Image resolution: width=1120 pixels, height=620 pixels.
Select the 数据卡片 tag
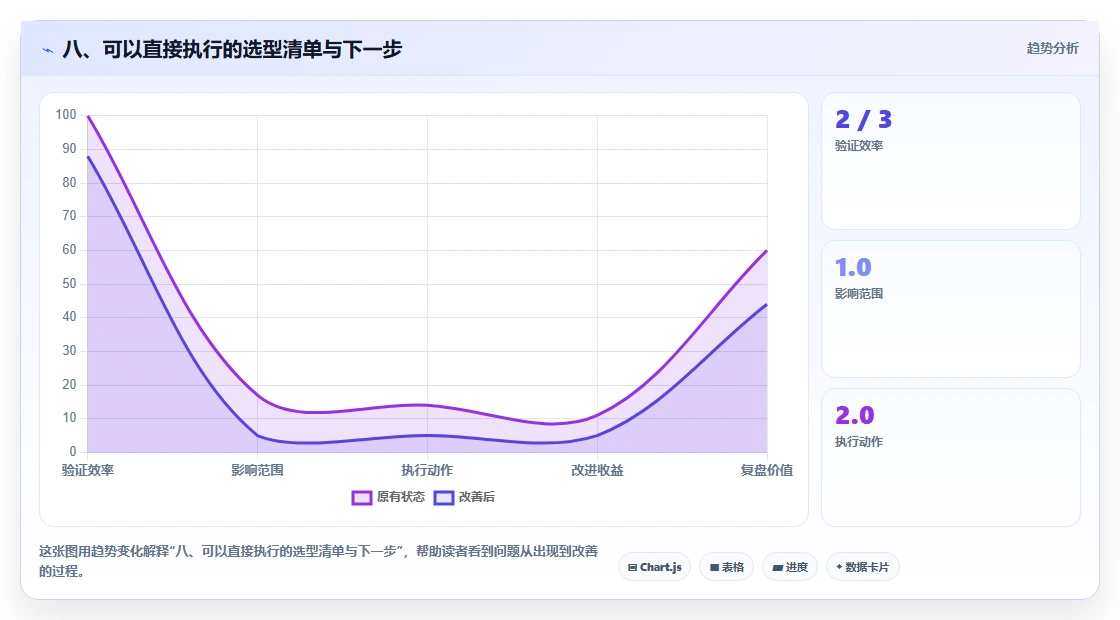862,567
